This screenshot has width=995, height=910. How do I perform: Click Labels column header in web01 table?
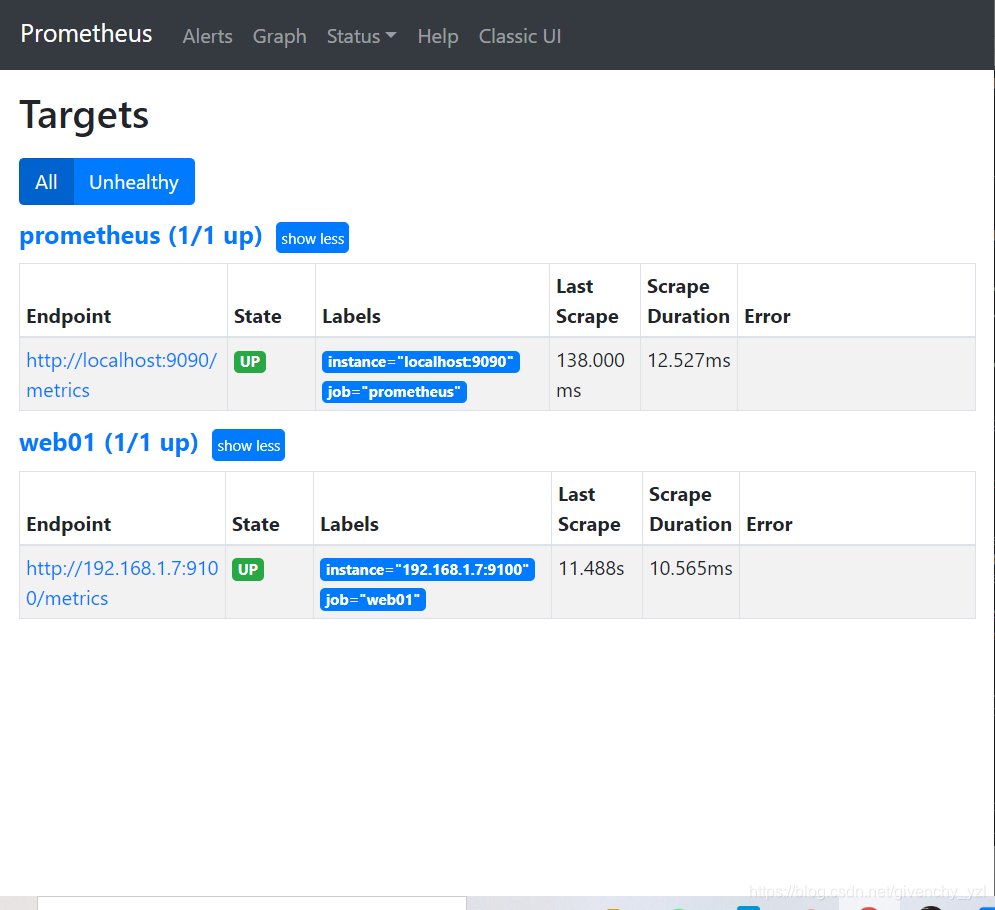(350, 524)
